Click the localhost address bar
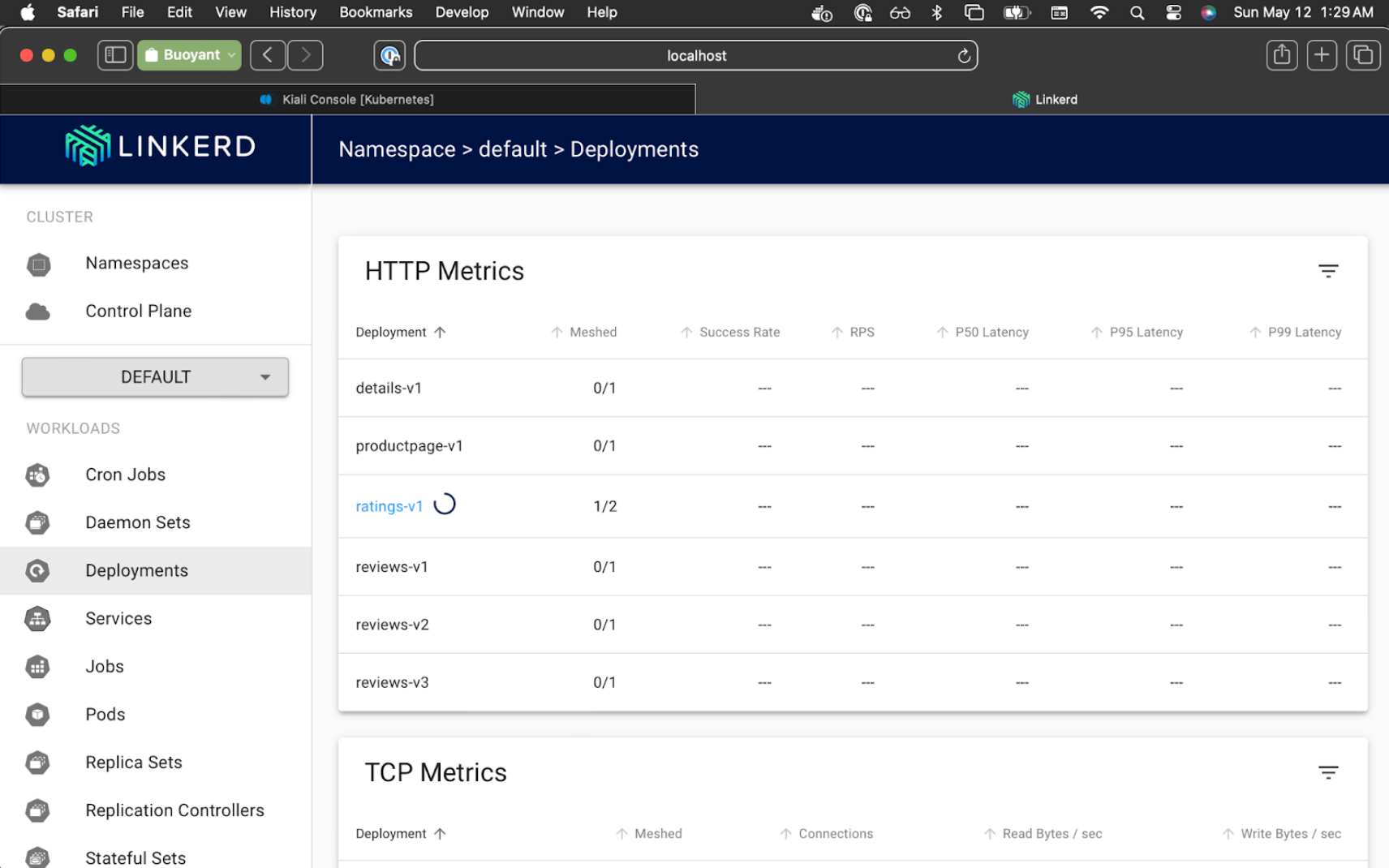 click(x=695, y=55)
